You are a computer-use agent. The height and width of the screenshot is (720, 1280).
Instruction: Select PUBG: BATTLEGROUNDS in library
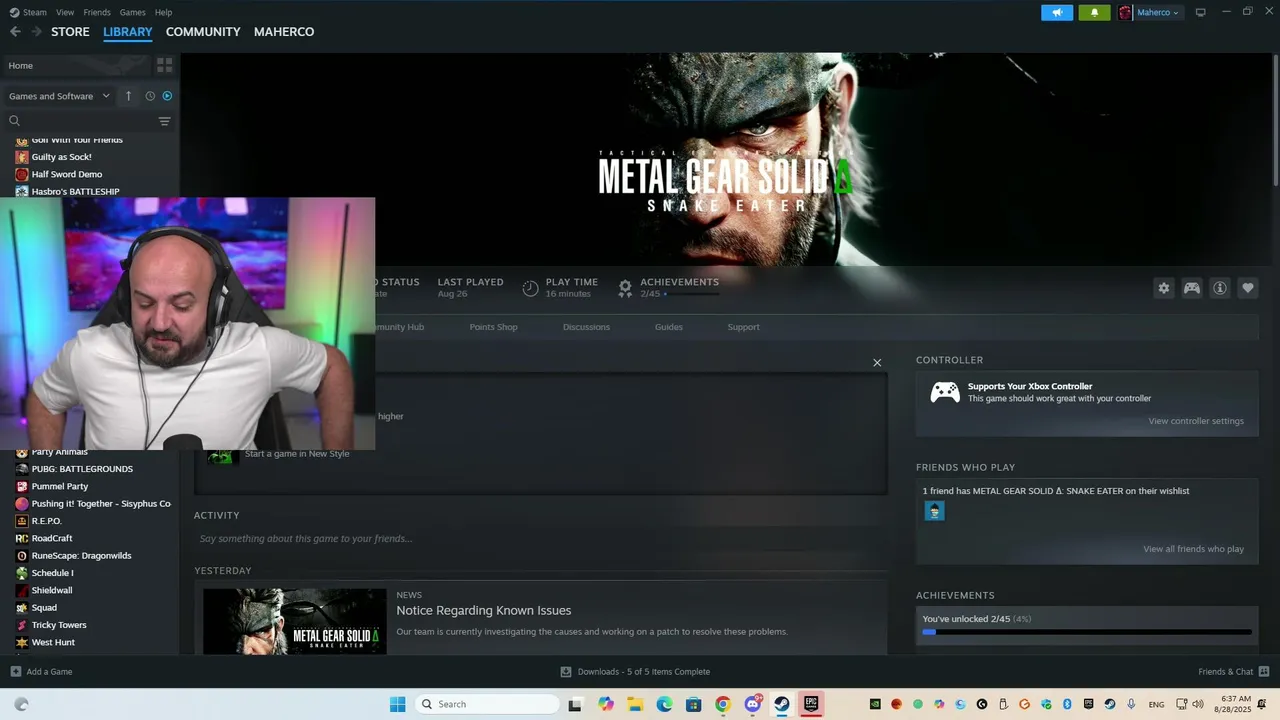(82, 469)
